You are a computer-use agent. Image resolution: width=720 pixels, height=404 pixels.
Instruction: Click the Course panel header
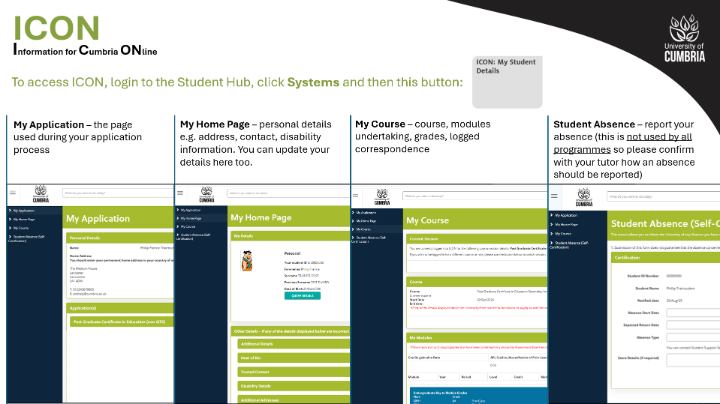(x=477, y=282)
